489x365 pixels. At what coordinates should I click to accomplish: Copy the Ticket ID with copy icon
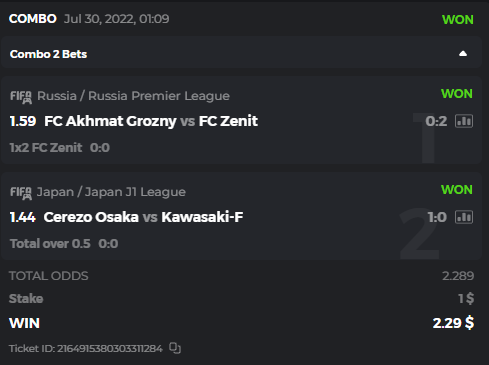pyautogui.click(x=175, y=348)
